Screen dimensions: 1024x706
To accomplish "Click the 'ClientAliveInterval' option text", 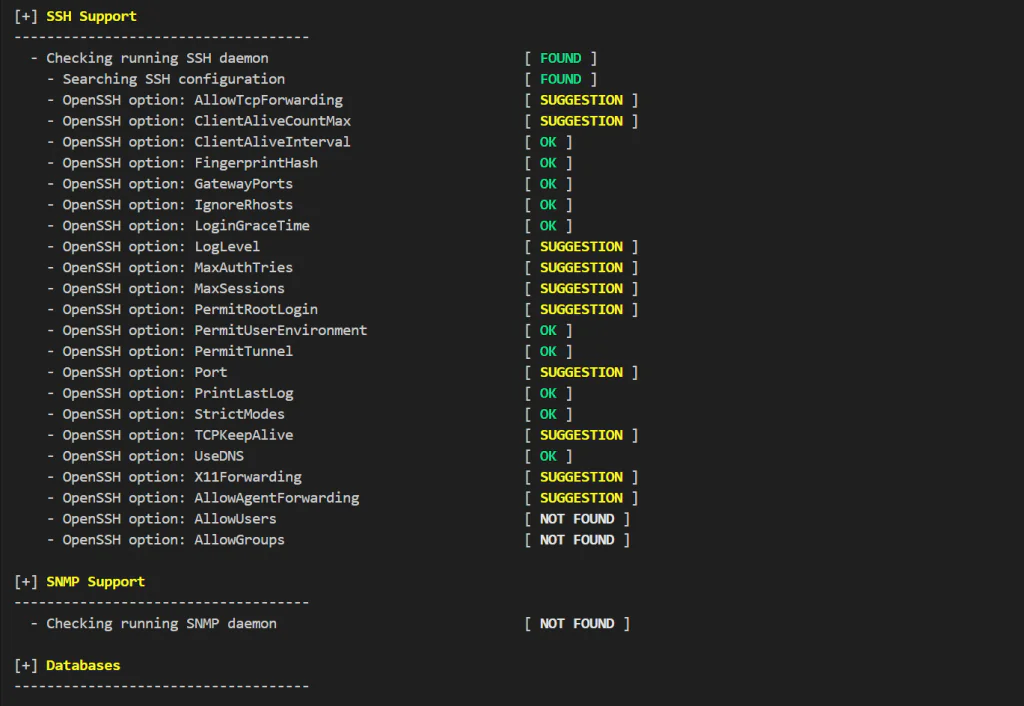I will [272, 142].
